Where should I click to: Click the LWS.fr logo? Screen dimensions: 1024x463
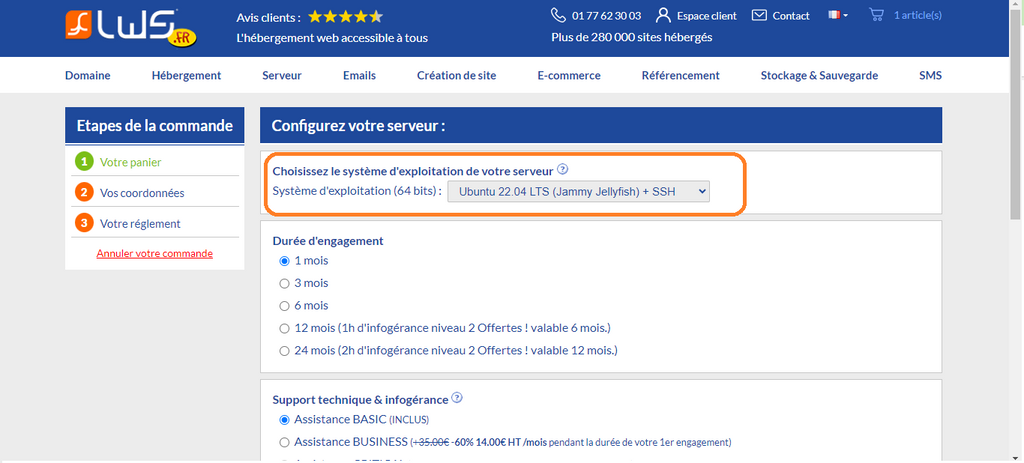131,28
